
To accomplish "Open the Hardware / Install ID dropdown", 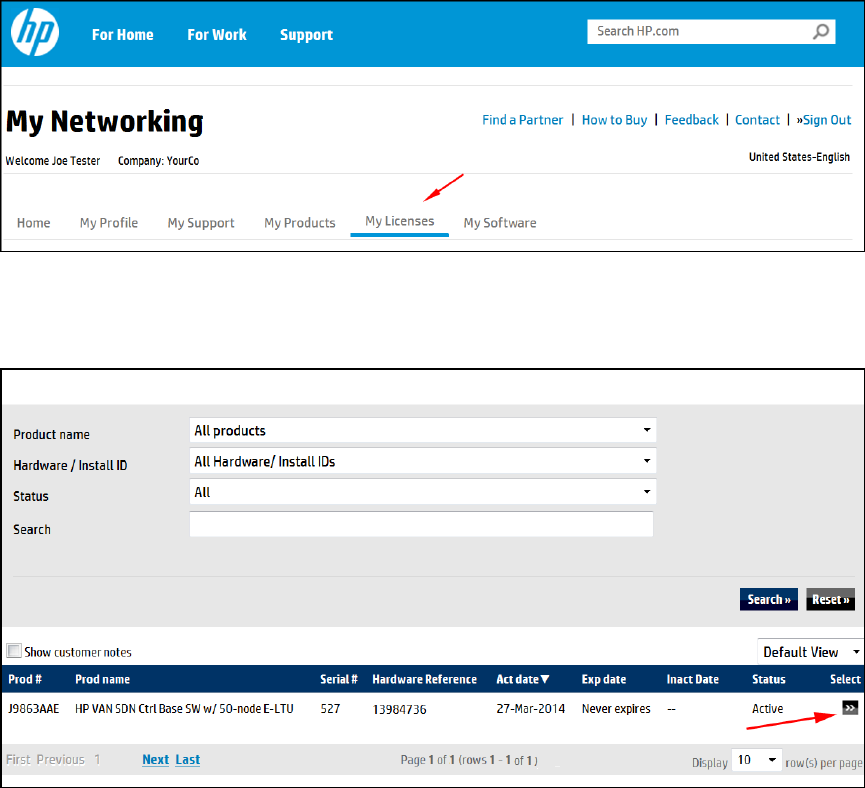I will [423, 461].
